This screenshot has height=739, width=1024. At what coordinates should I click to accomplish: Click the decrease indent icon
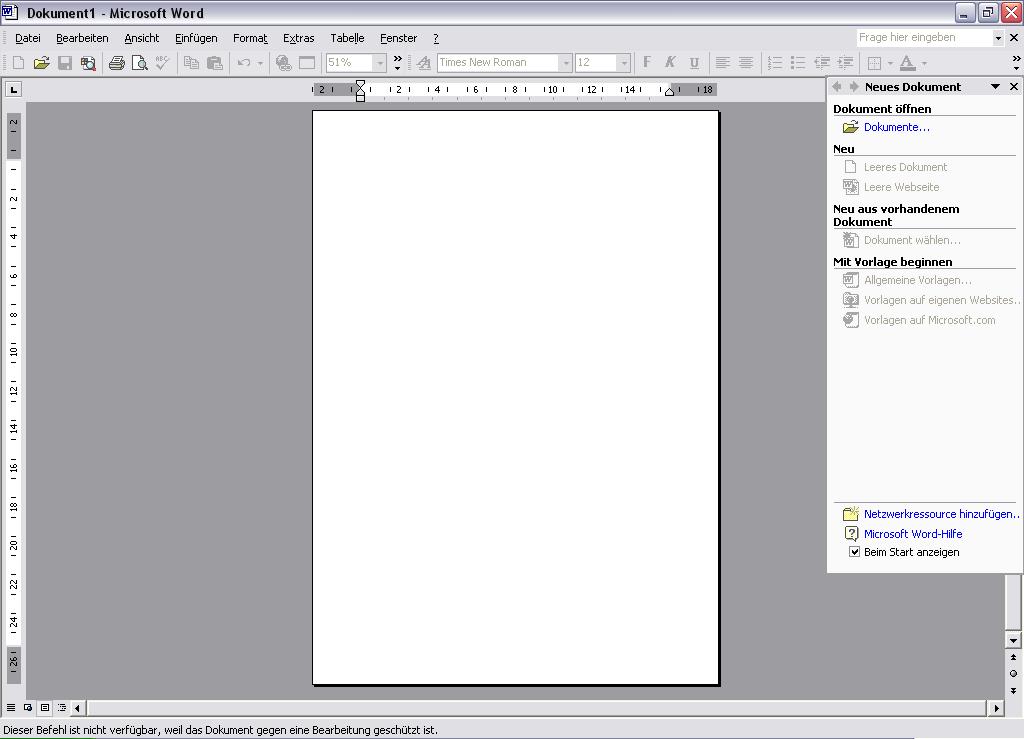click(x=822, y=63)
